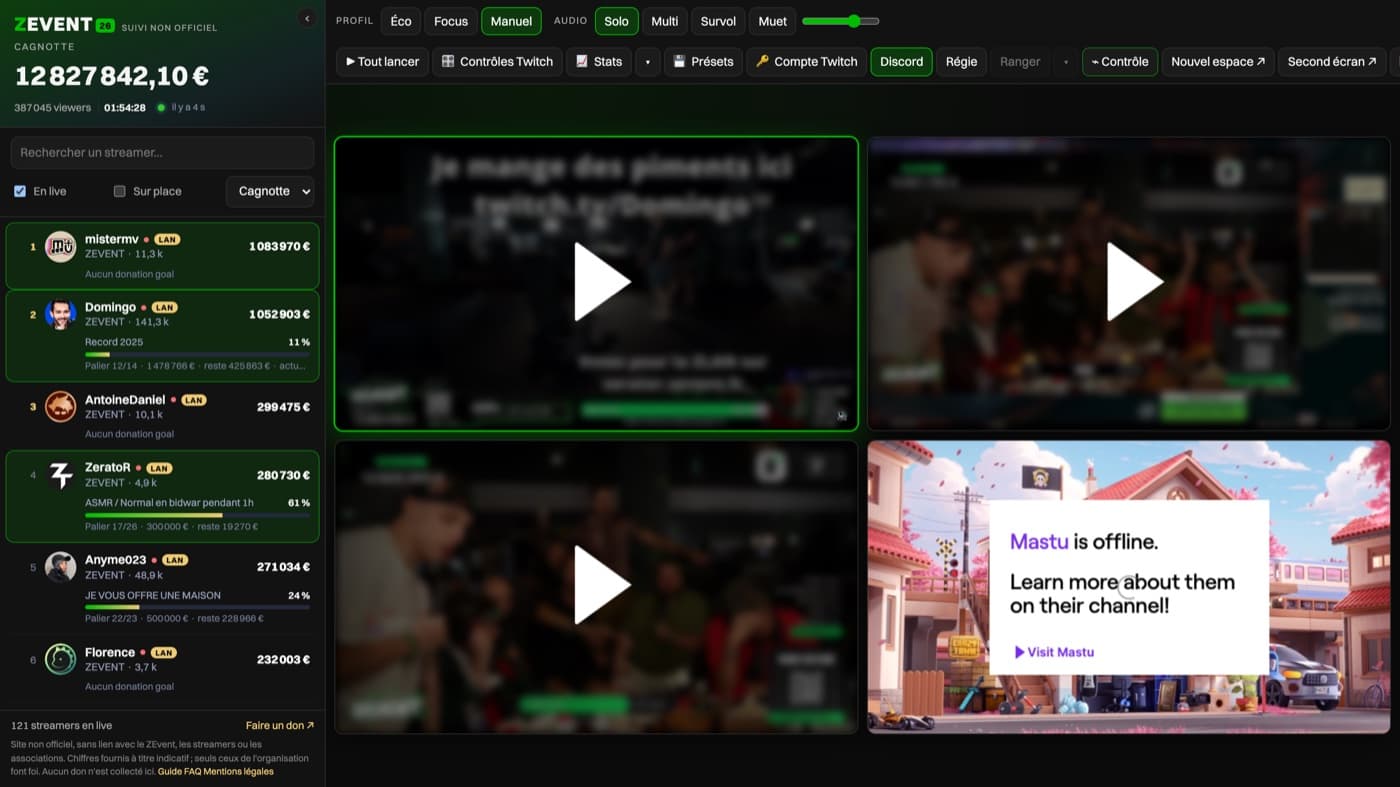This screenshot has width=1400, height=787.
Task: Click Anyme023's avatar picture
Action: (x=60, y=567)
